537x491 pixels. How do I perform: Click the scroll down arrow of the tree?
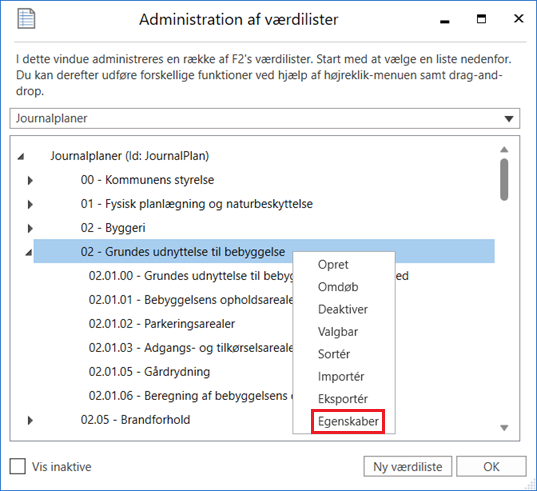coord(504,428)
